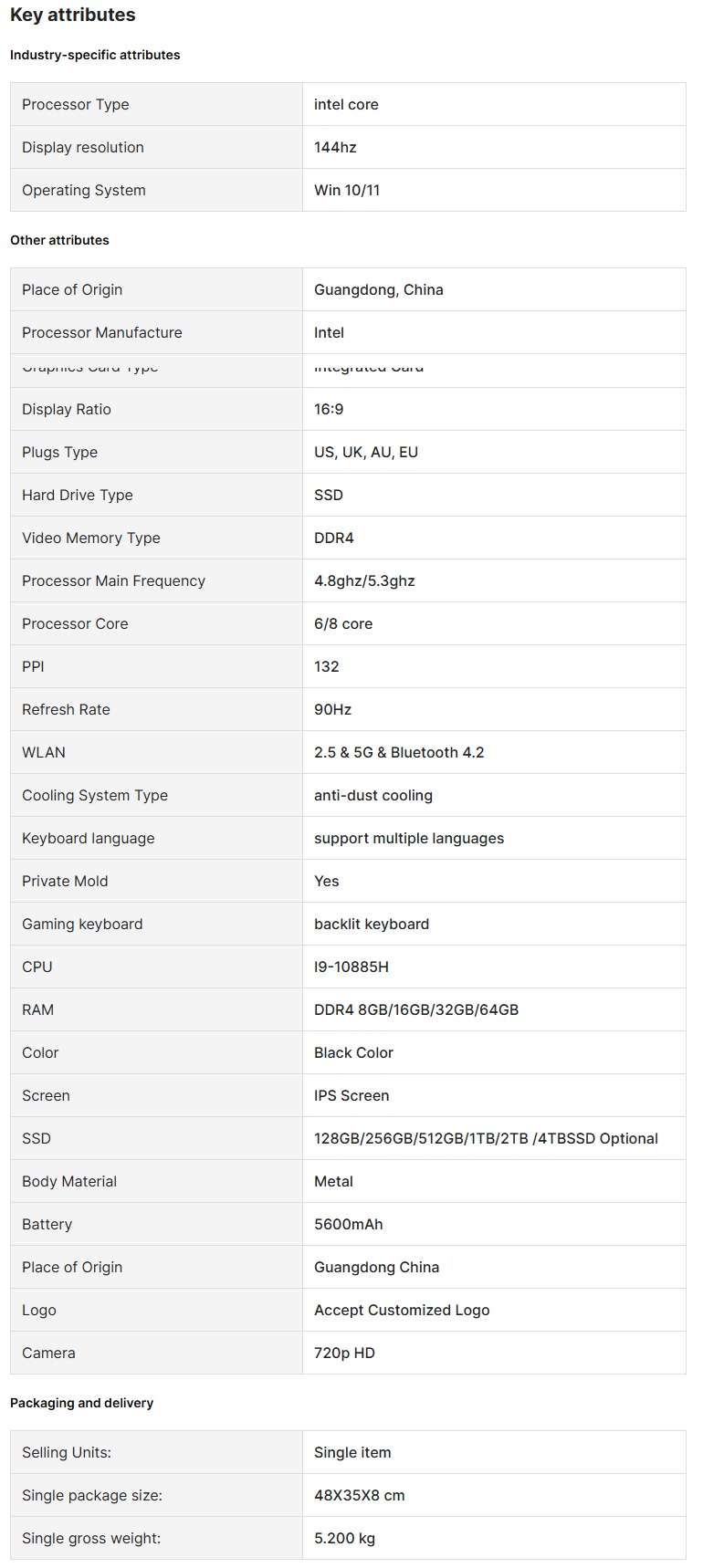
Task: Select the Plugs Type value "US, UK, AU, EU"
Action: [x=366, y=452]
